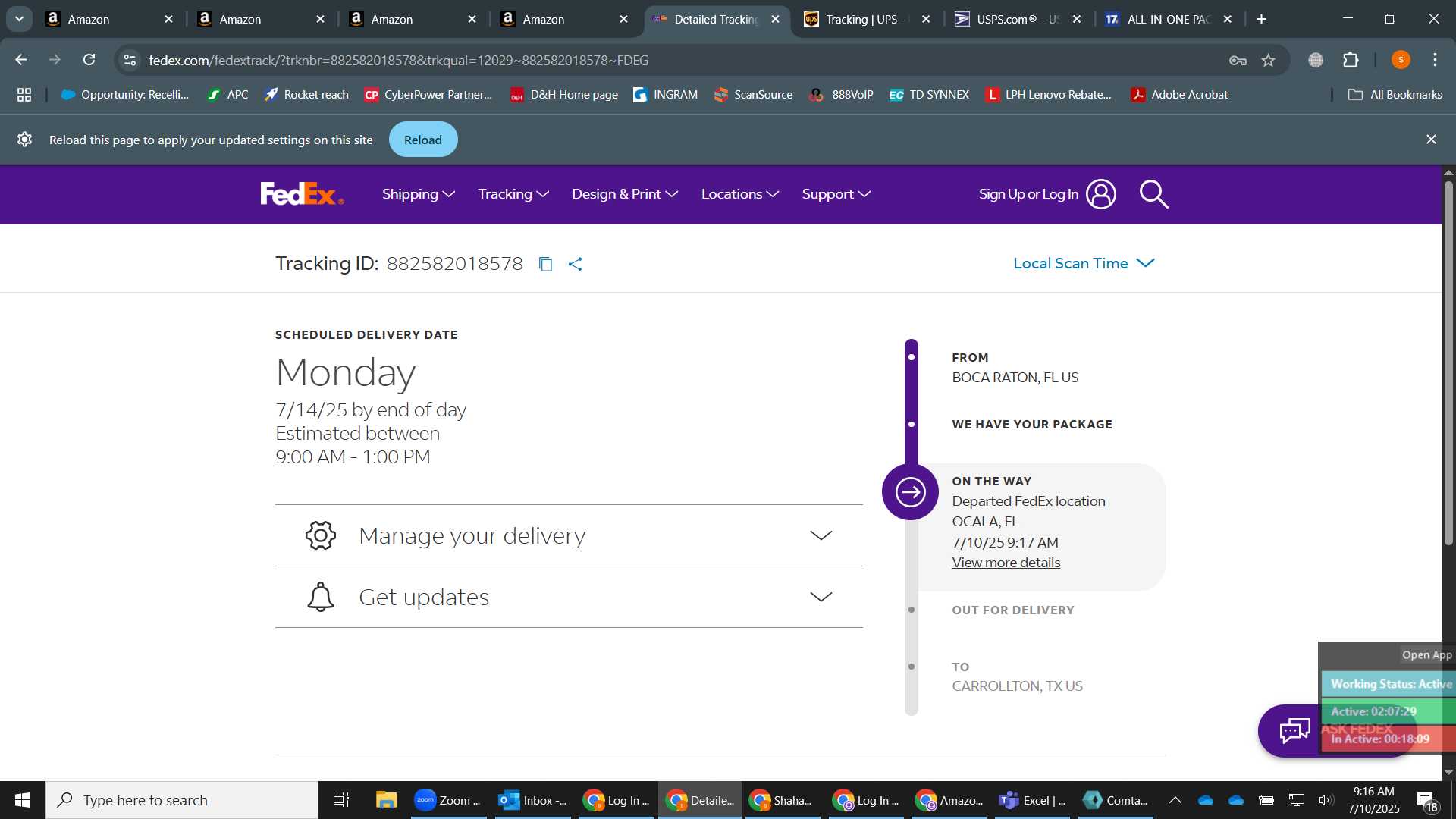This screenshot has width=1456, height=819.
Task: Go to FedEx home via logo
Action: tap(302, 194)
